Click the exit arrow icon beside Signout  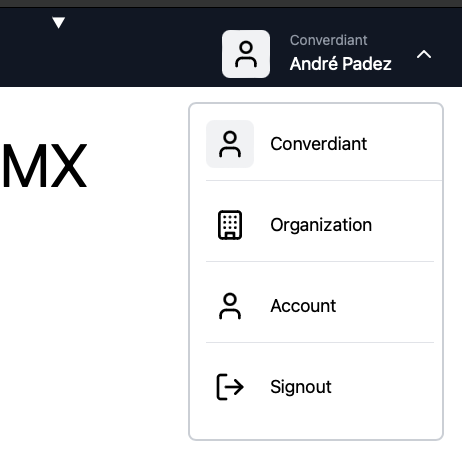coord(230,387)
